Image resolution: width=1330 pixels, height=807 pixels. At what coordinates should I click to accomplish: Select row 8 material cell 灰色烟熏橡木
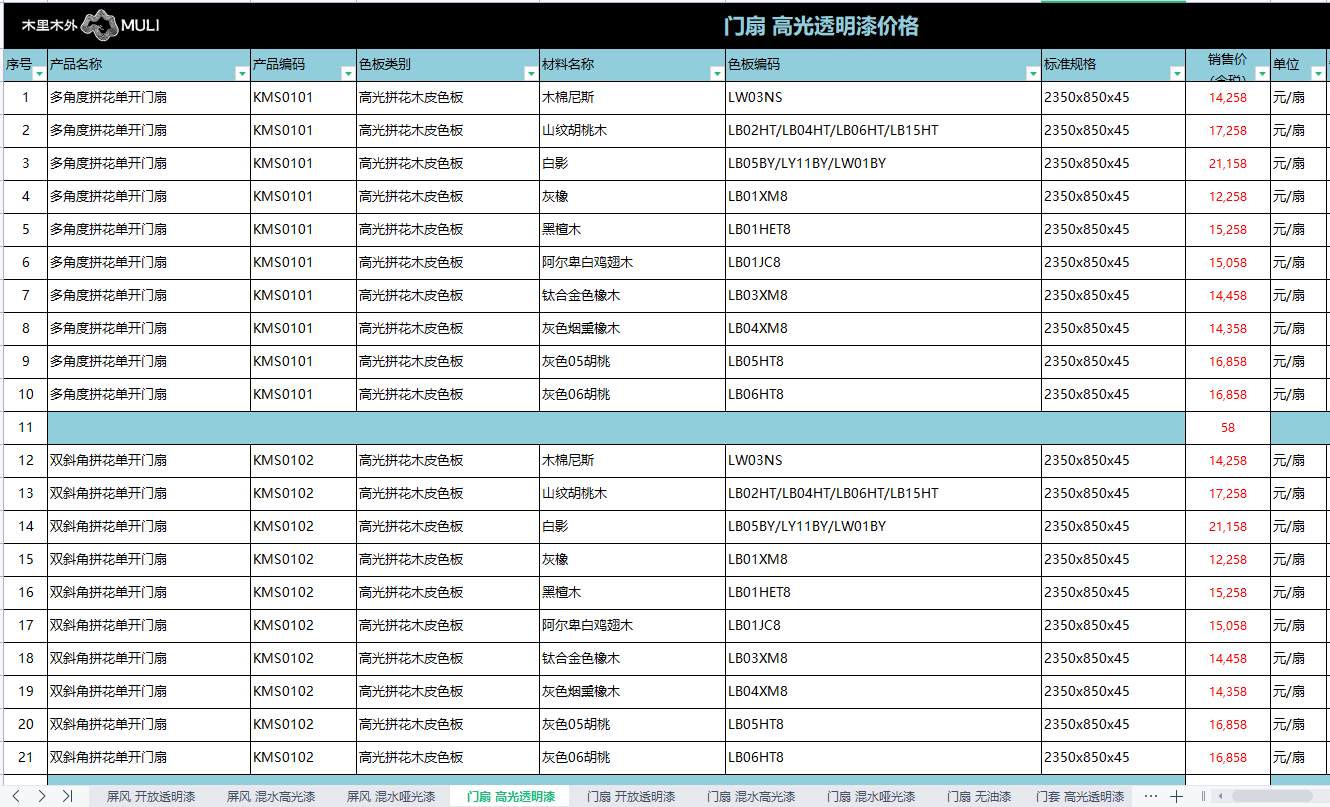pyautogui.click(x=632, y=329)
